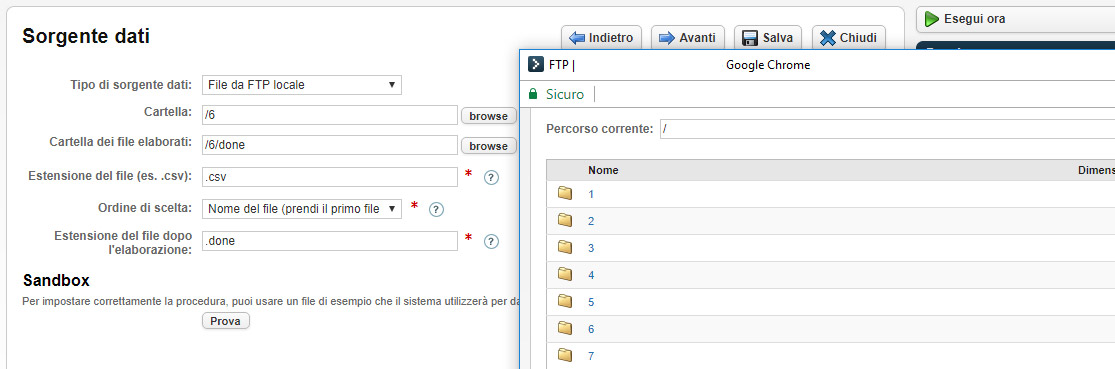
Task: Close the form with the Chiudi button
Action: click(x=848, y=38)
